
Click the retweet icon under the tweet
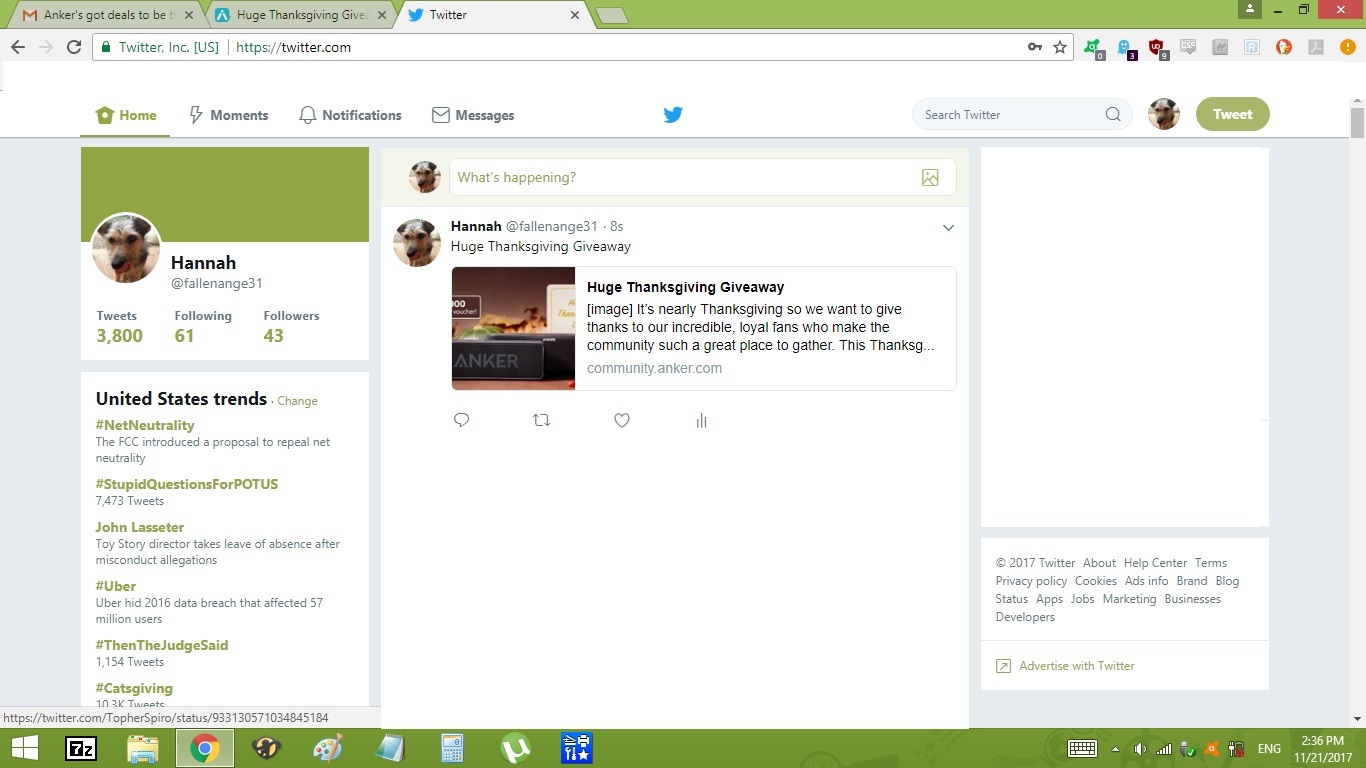pyautogui.click(x=542, y=420)
